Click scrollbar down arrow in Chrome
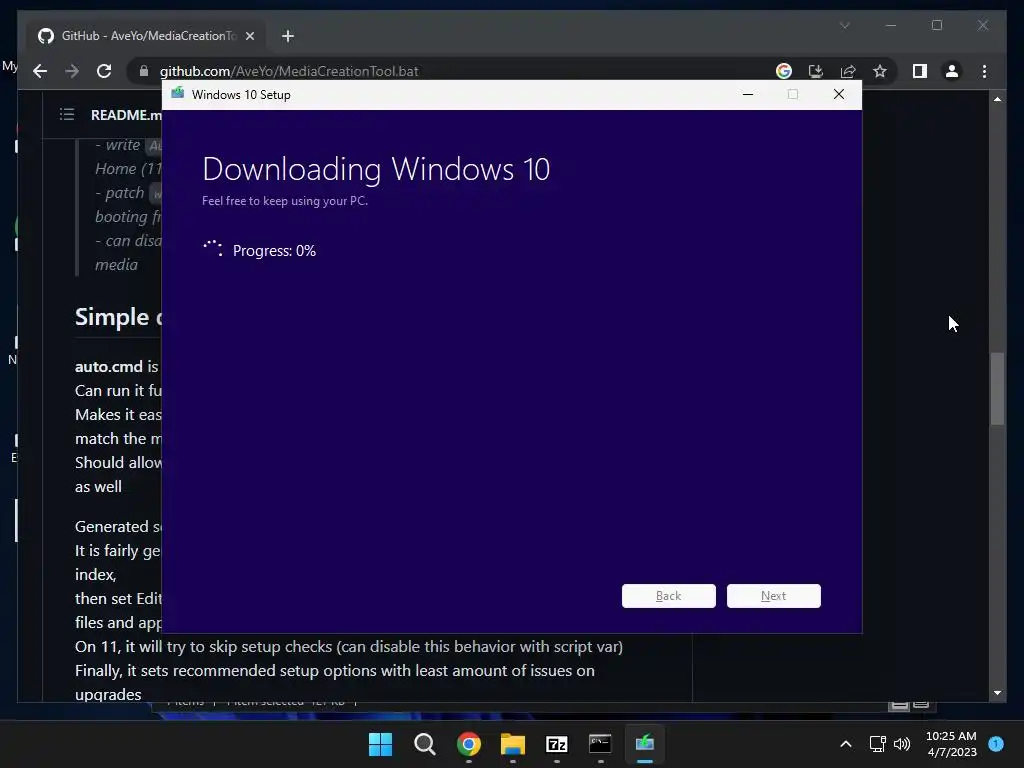This screenshot has width=1024, height=768. click(997, 693)
